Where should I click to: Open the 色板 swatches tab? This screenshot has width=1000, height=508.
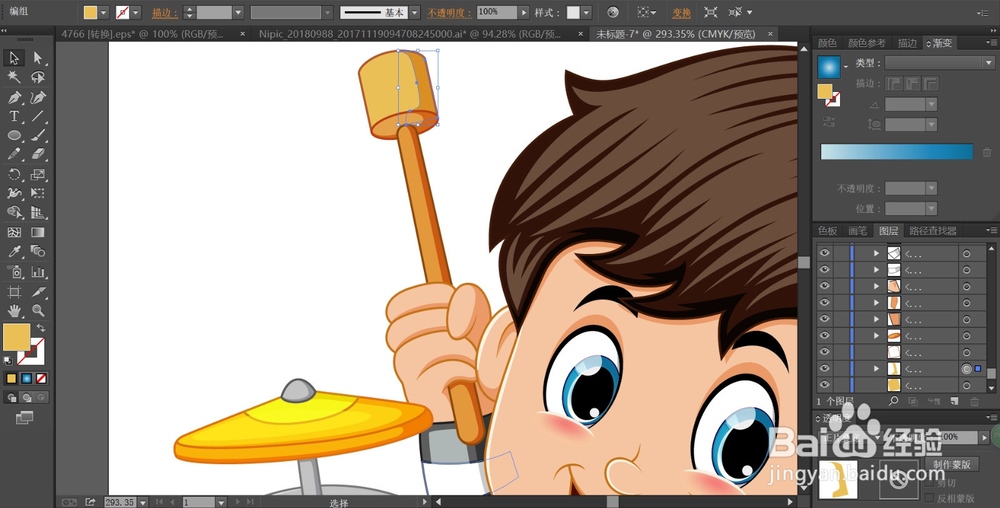tap(828, 231)
